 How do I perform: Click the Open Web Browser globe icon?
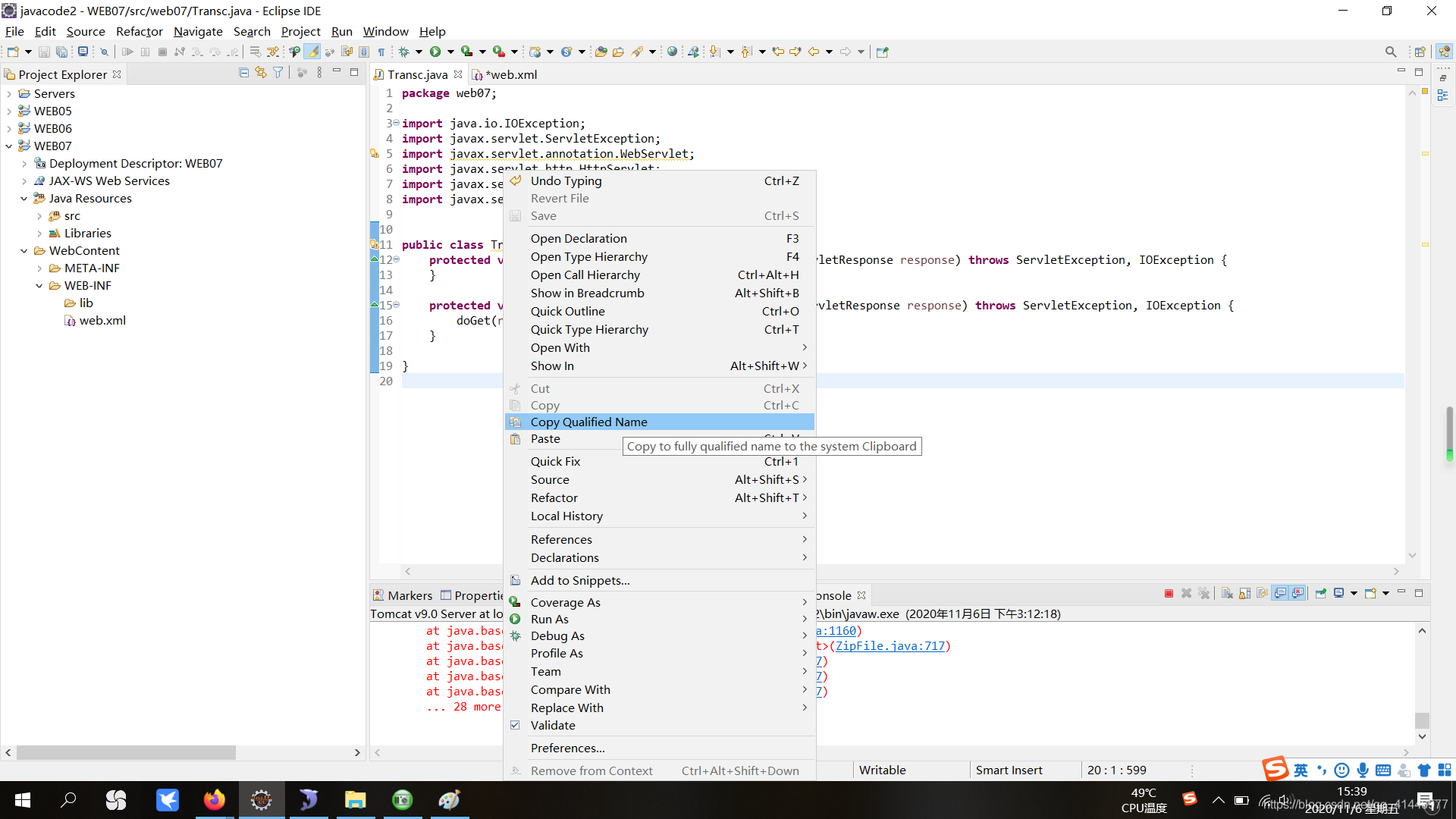point(672,52)
